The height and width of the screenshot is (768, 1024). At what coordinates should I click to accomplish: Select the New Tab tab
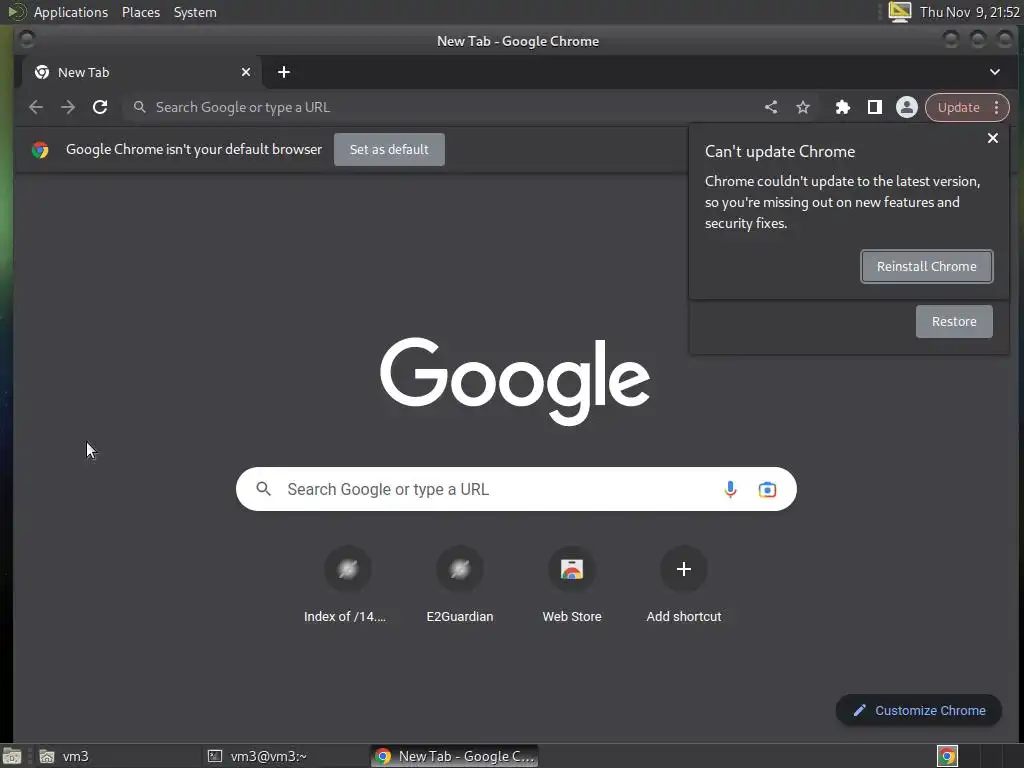[142, 72]
